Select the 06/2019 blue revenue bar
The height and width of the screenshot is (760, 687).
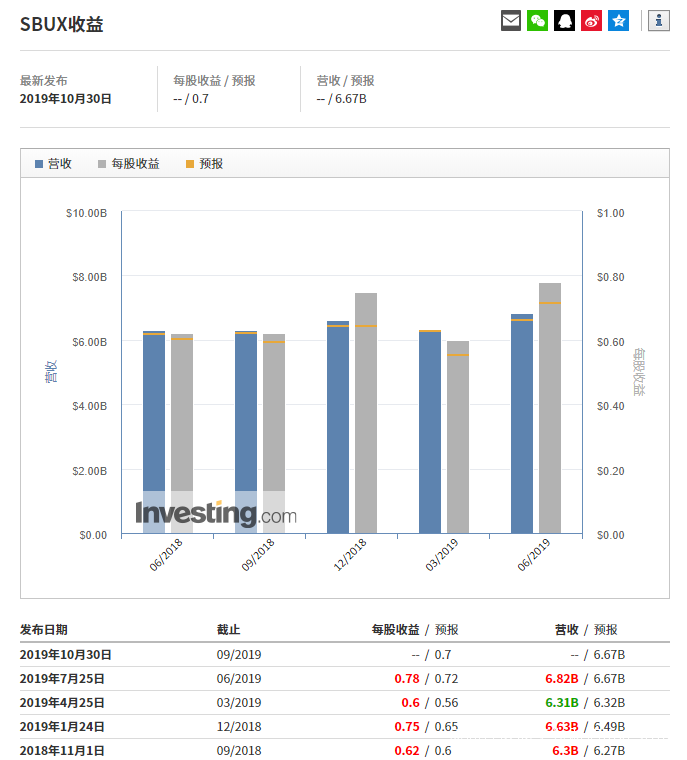click(x=522, y=424)
